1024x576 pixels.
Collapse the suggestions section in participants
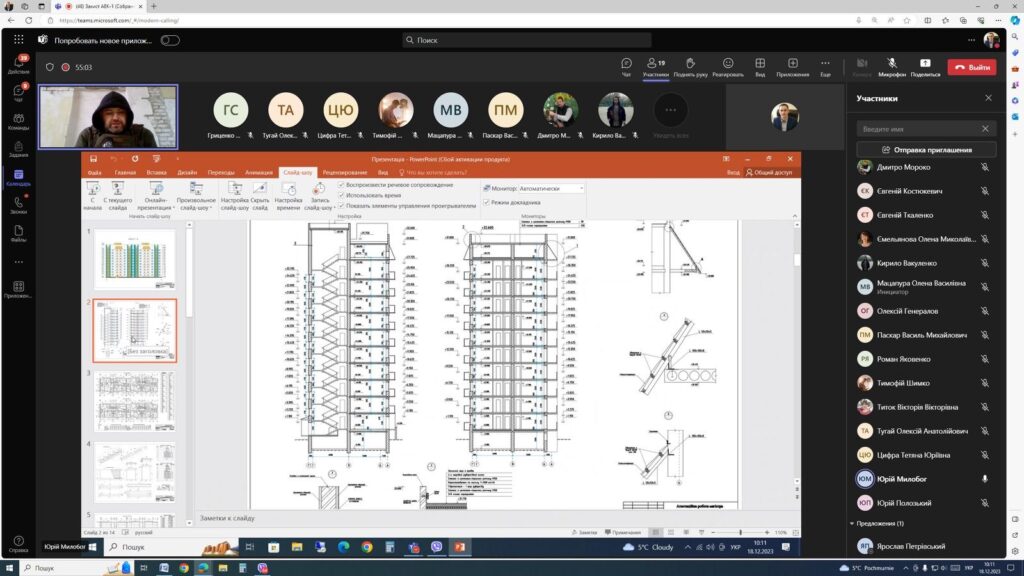click(x=852, y=523)
